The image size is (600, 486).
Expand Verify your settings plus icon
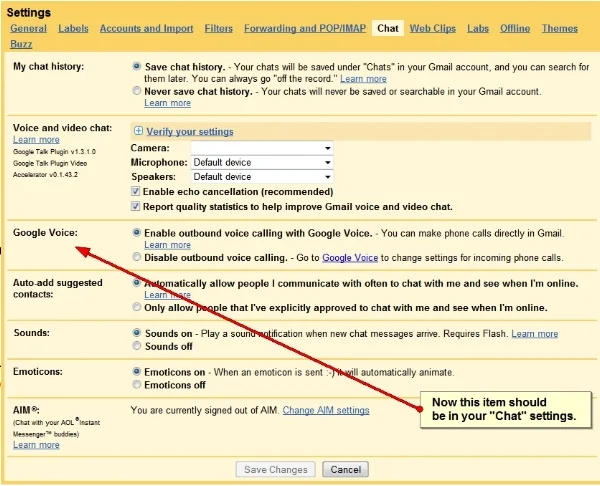coord(138,131)
